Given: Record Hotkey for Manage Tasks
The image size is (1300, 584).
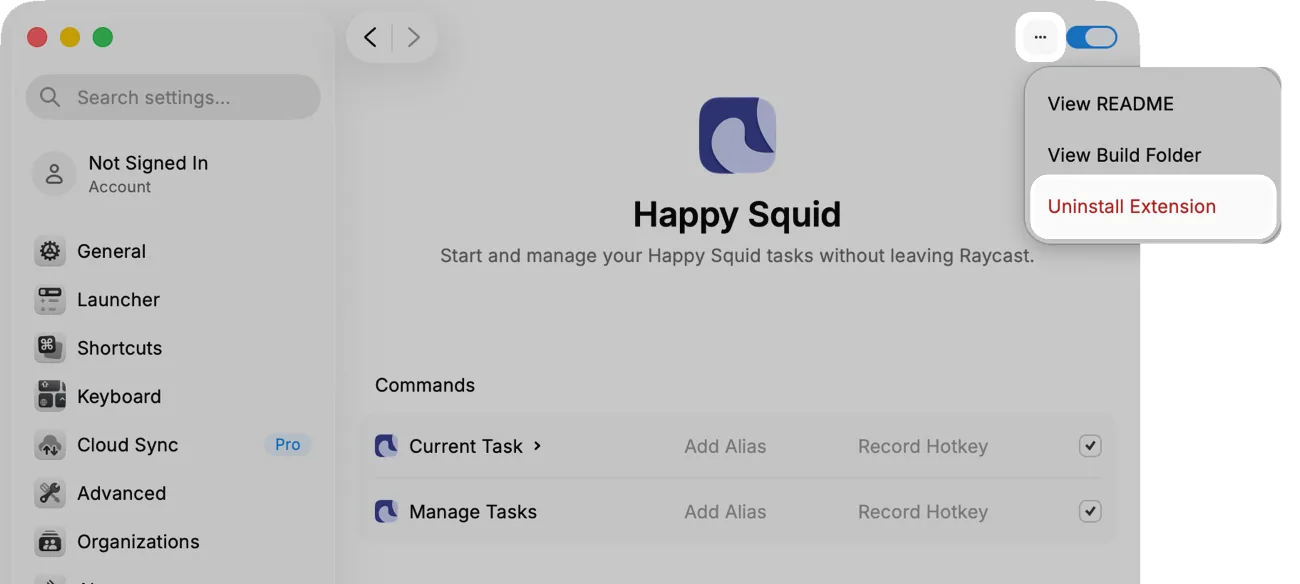Looking at the screenshot, I should (x=923, y=512).
